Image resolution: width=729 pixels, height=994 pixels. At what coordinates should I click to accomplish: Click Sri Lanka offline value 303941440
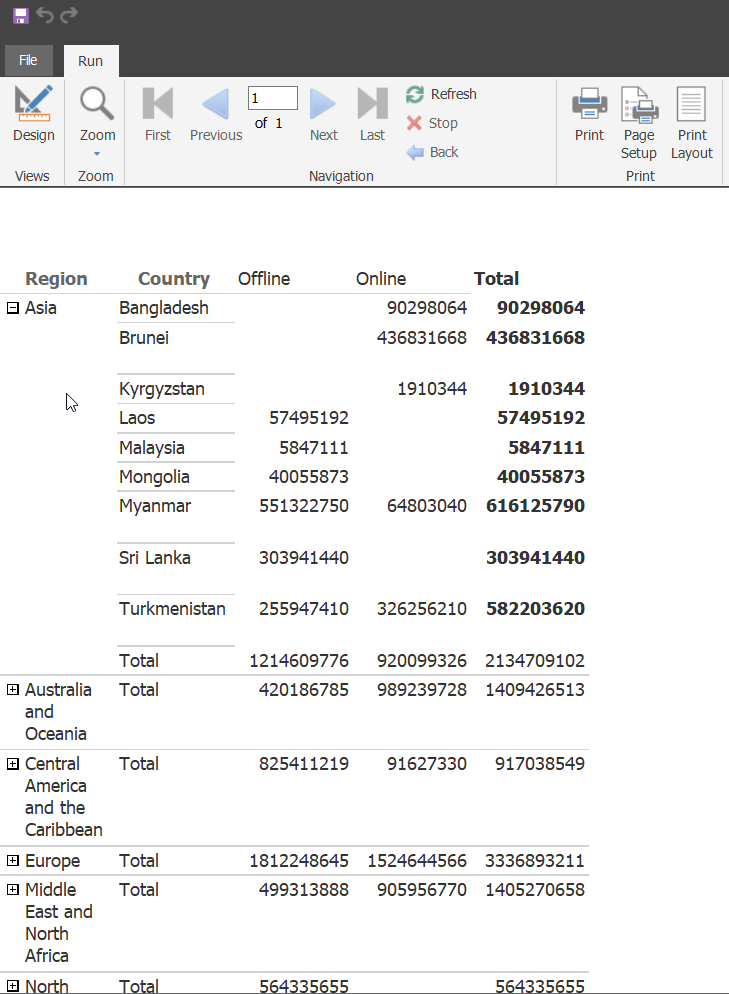pyautogui.click(x=304, y=558)
